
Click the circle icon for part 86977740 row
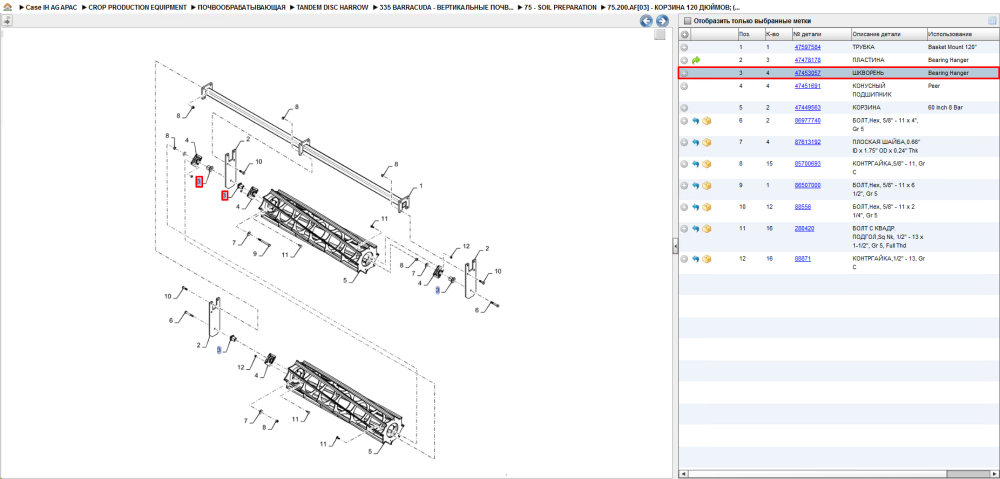pyautogui.click(x=684, y=121)
